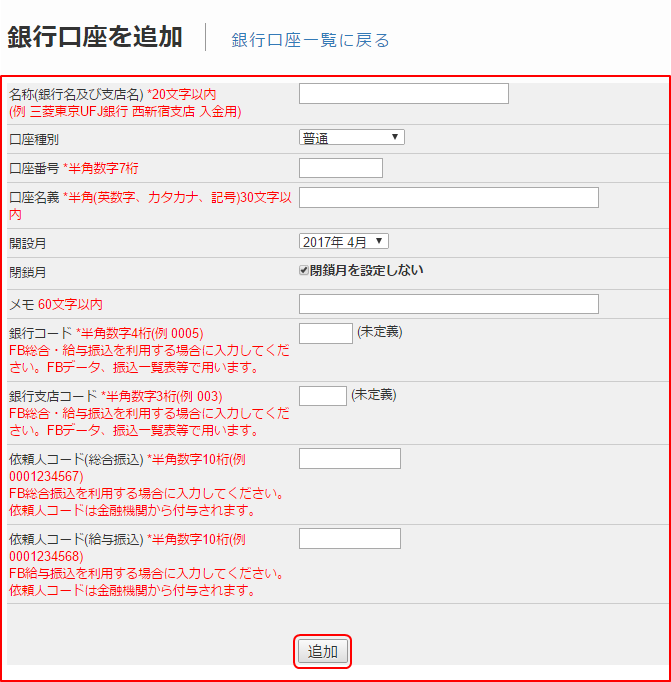Click the メモ input field
The image size is (671, 682).
pyautogui.click(x=448, y=304)
